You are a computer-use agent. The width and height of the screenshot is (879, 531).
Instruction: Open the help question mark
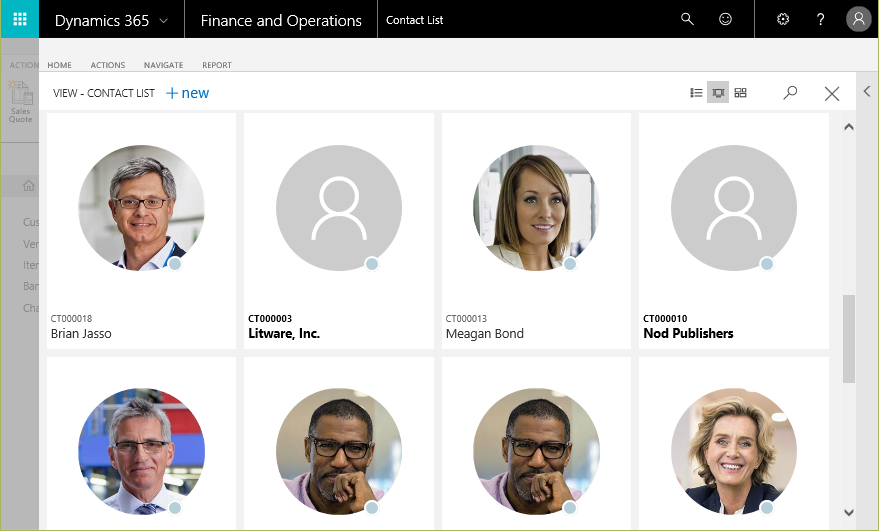tap(821, 20)
